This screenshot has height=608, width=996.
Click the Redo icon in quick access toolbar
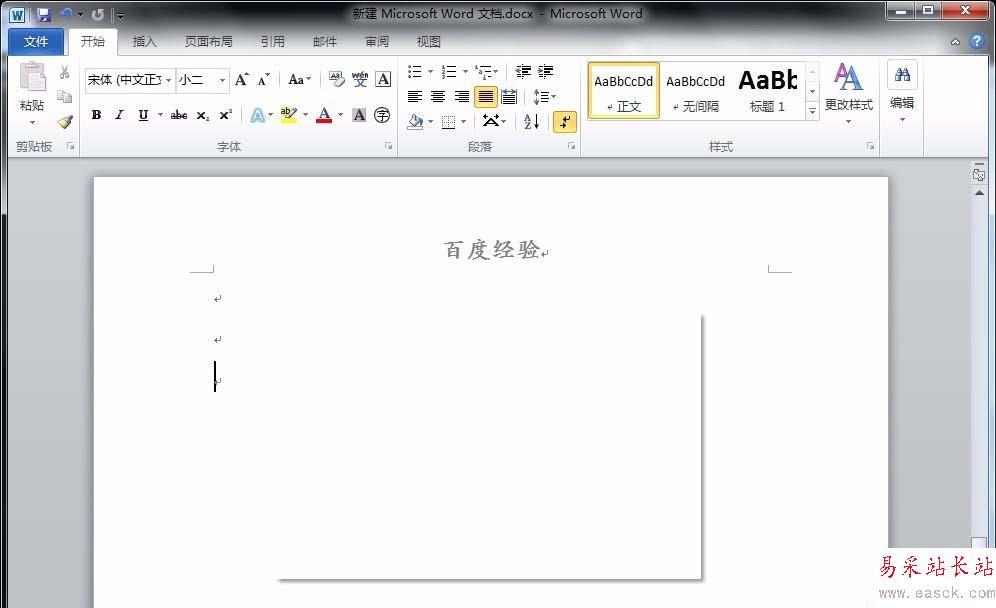click(98, 14)
